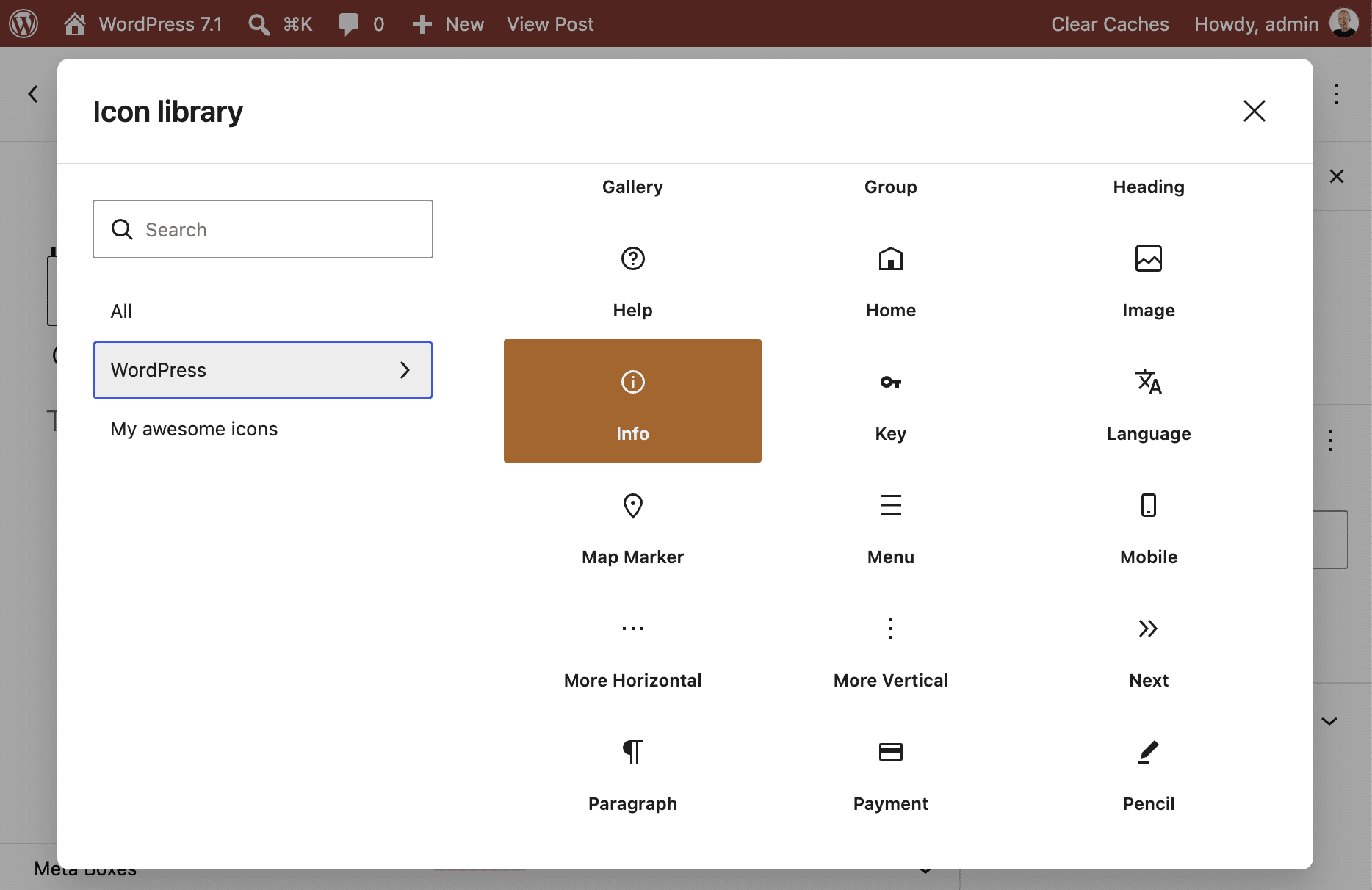This screenshot has width=1372, height=890.
Task: Open My awesome icons category
Action: [x=263, y=429]
